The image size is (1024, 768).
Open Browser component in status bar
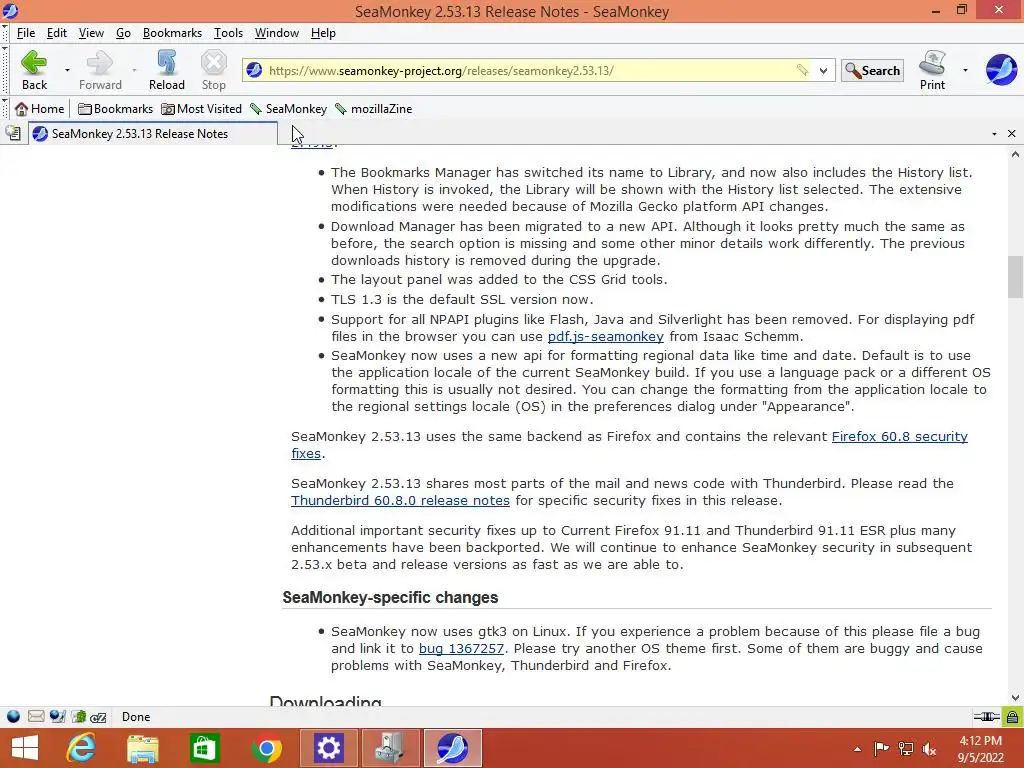pyautogui.click(x=13, y=716)
